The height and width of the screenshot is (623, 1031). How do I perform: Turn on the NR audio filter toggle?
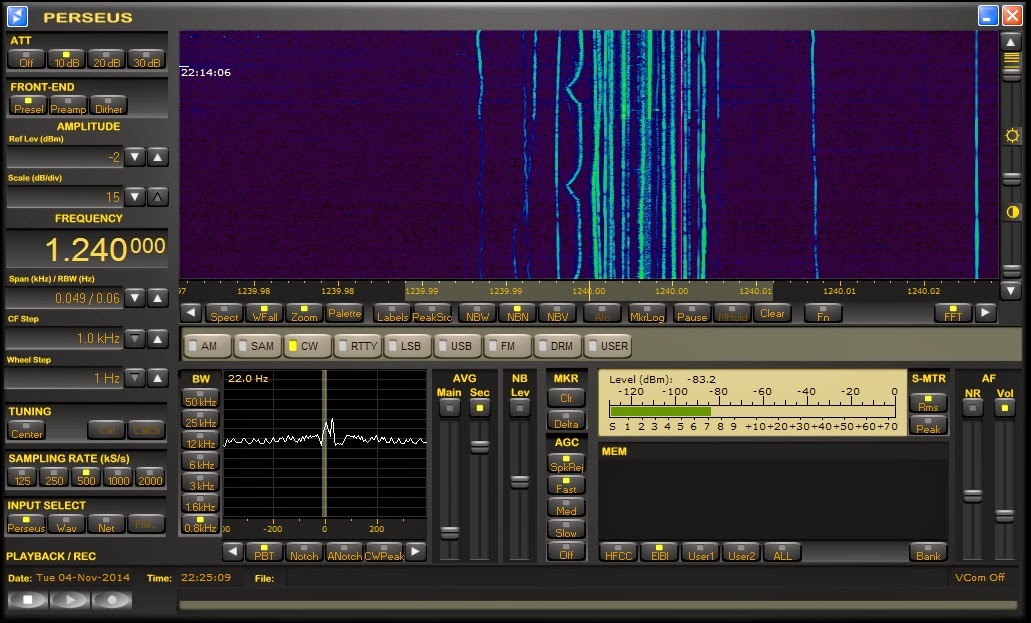[972, 408]
